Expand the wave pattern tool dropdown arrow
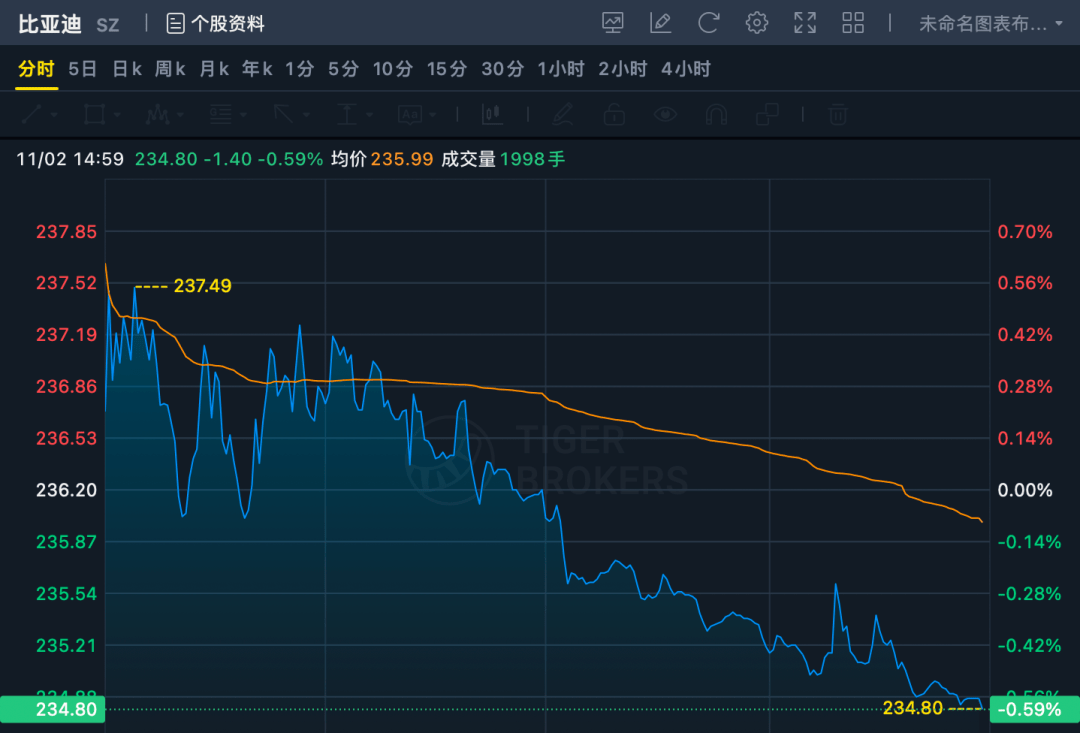1080x733 pixels. (x=180, y=115)
